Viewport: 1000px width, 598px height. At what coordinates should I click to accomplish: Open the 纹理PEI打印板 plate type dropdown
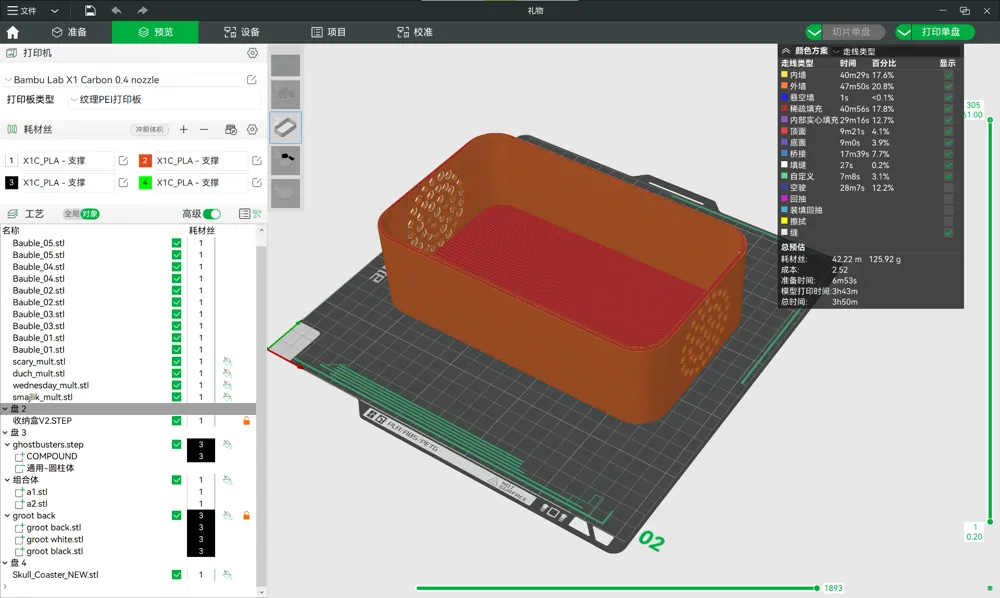point(164,99)
